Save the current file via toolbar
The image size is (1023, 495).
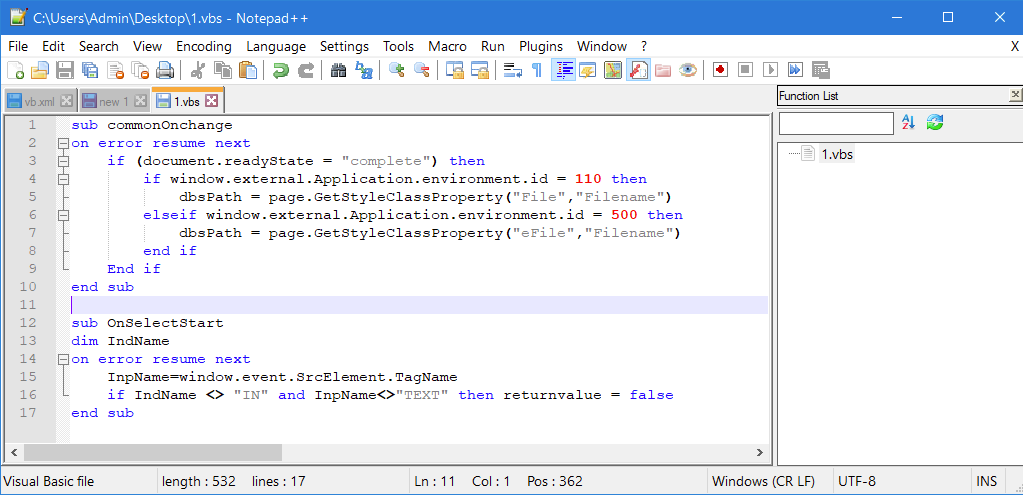(65, 70)
